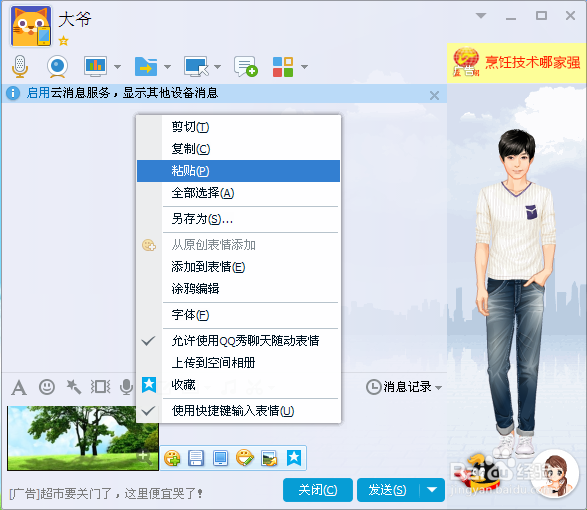Choose 上传到空间相册 menu item
The width and height of the screenshot is (587, 510).
tap(238, 363)
